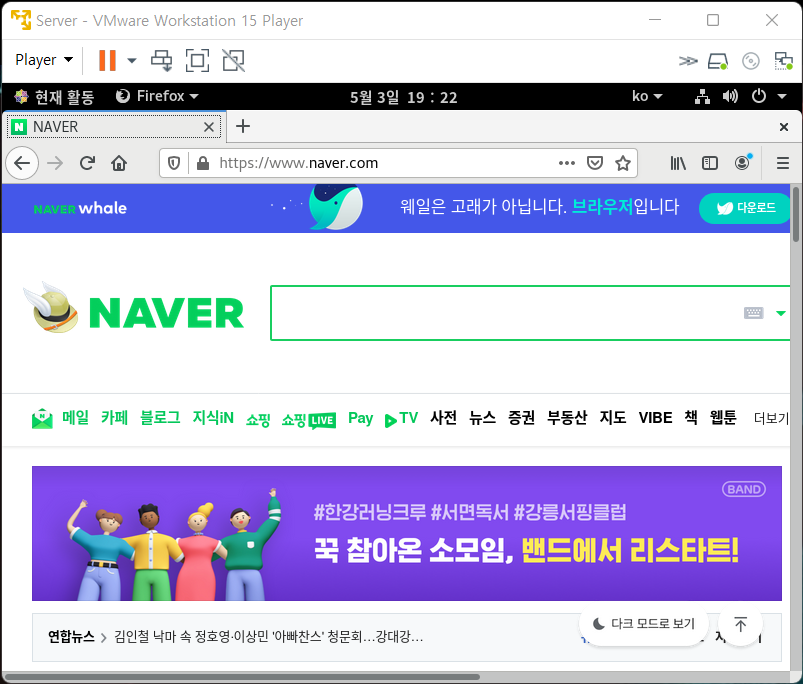Click VMware CD/DVD device icon
Screen dimensions: 803x684
point(750,61)
